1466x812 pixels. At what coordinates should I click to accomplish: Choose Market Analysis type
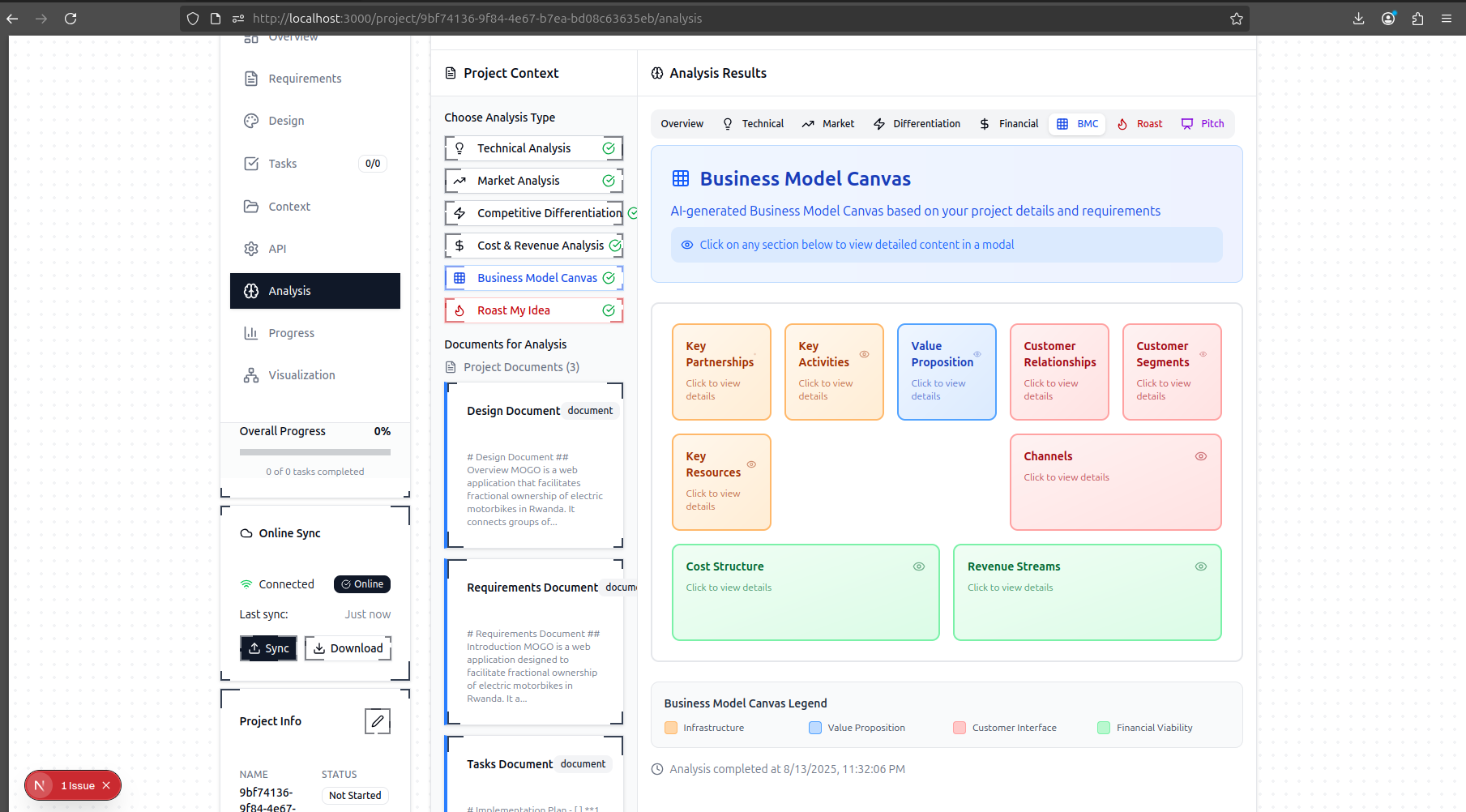tap(533, 181)
